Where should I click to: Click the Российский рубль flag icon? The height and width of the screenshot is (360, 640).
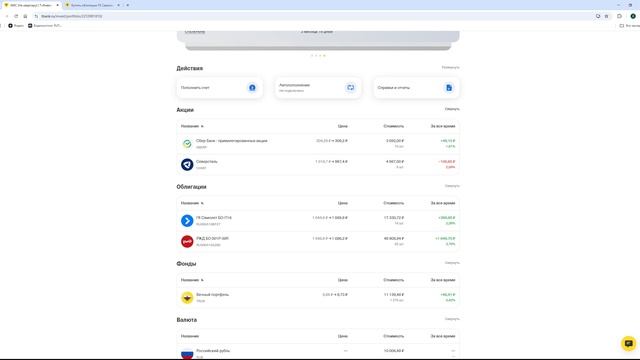pos(187,353)
